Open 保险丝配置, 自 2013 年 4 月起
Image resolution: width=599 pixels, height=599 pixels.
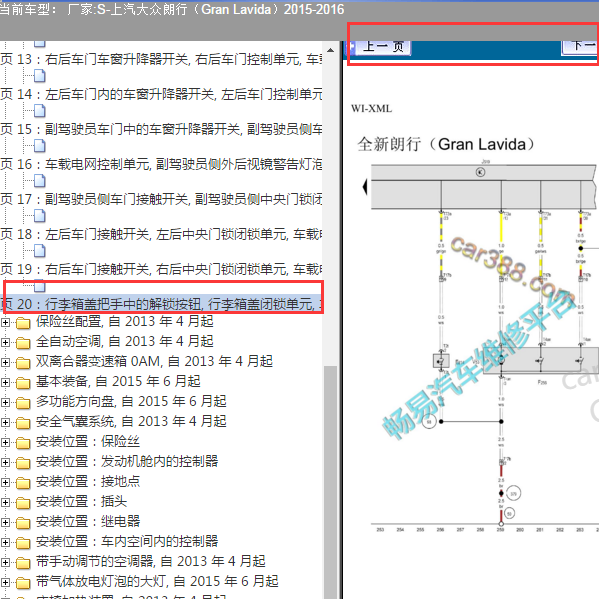[125, 322]
